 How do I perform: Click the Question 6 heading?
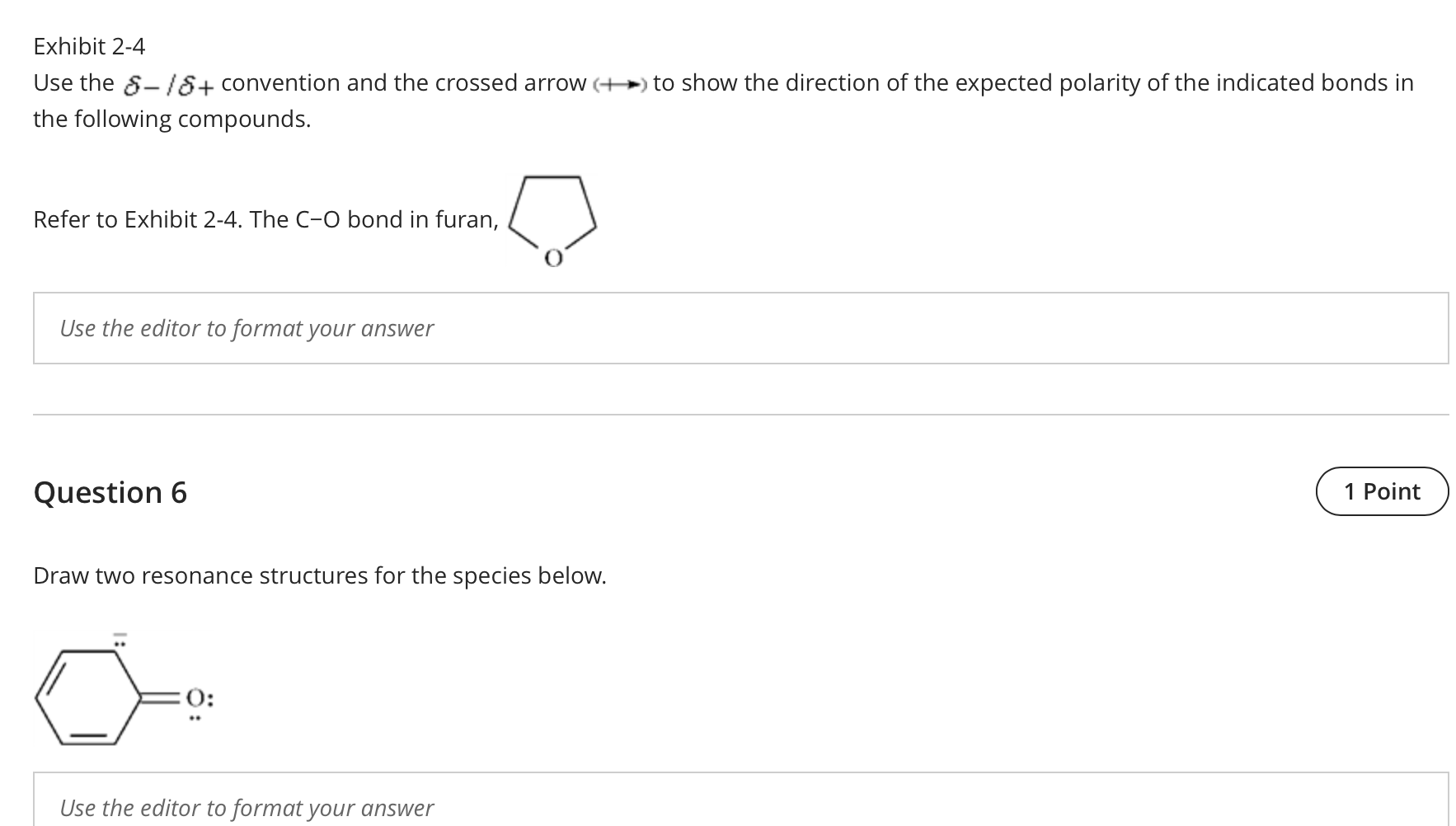[x=110, y=492]
